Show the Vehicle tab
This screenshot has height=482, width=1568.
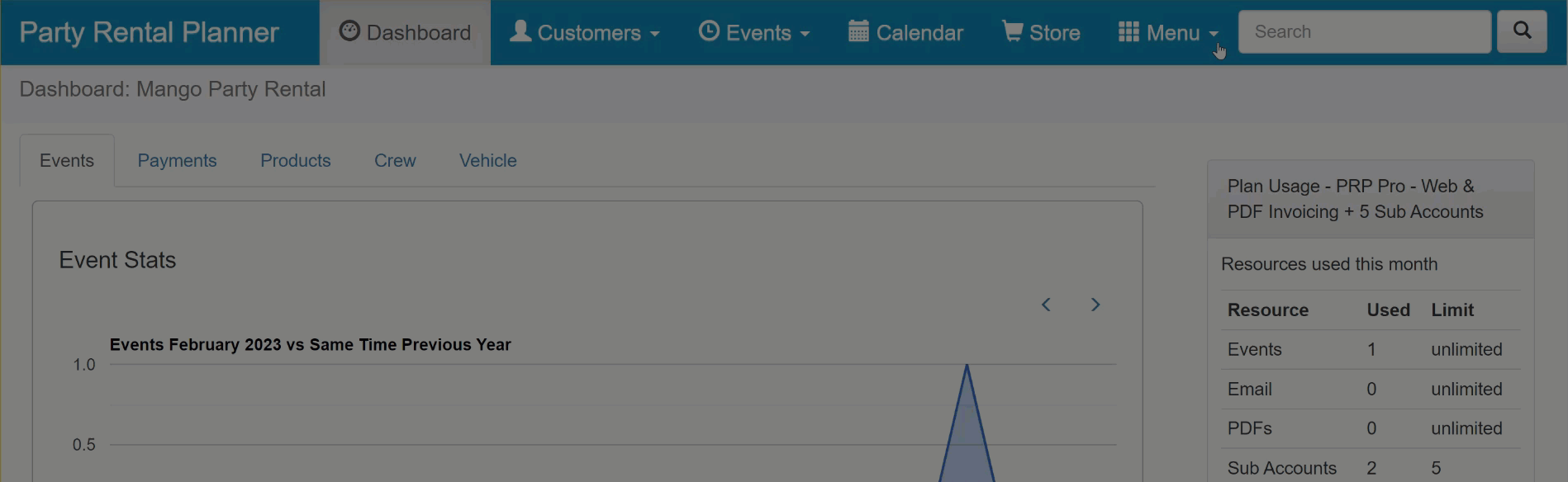click(487, 161)
